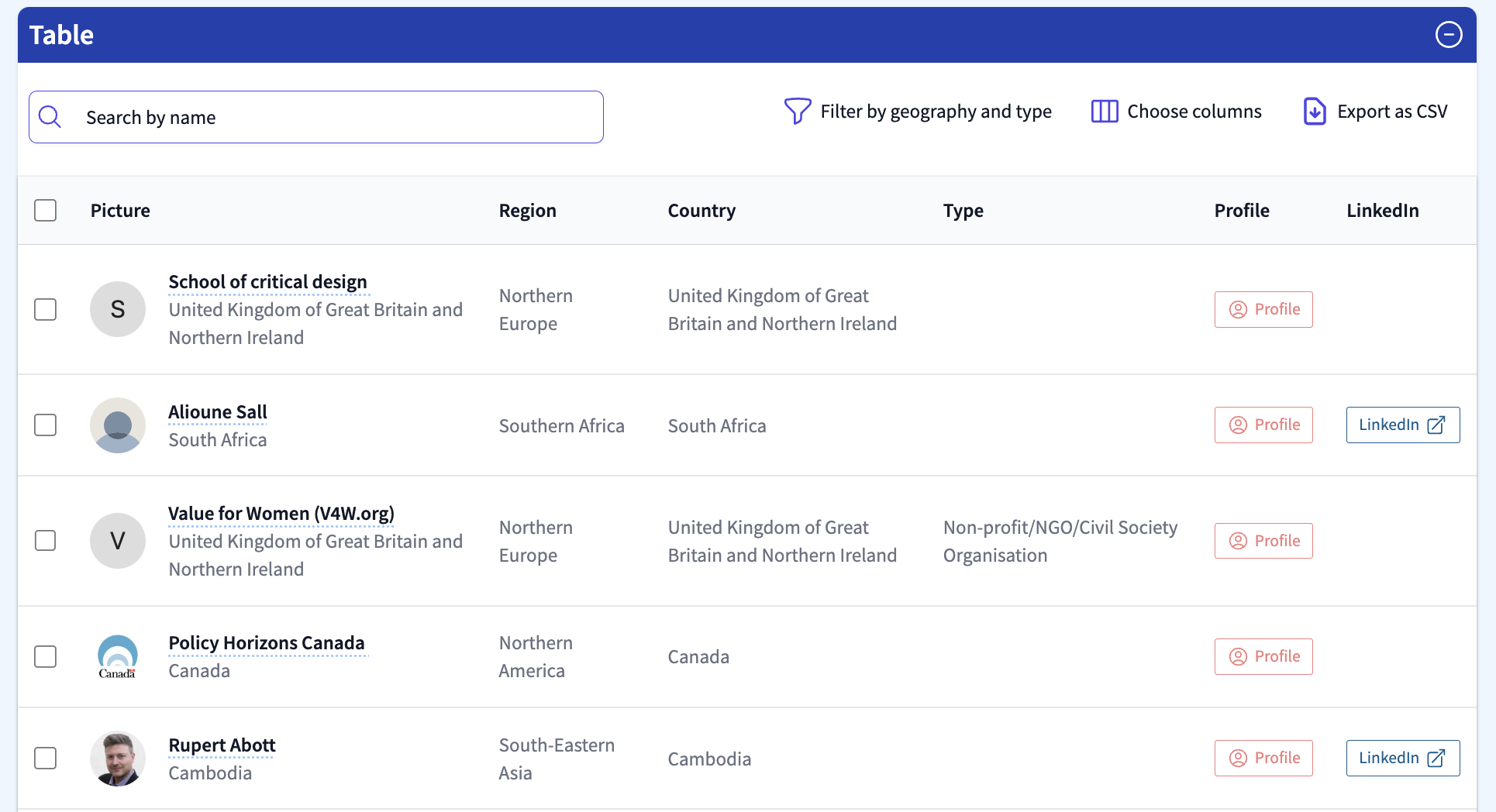Check the box for School of critical design

(46, 309)
